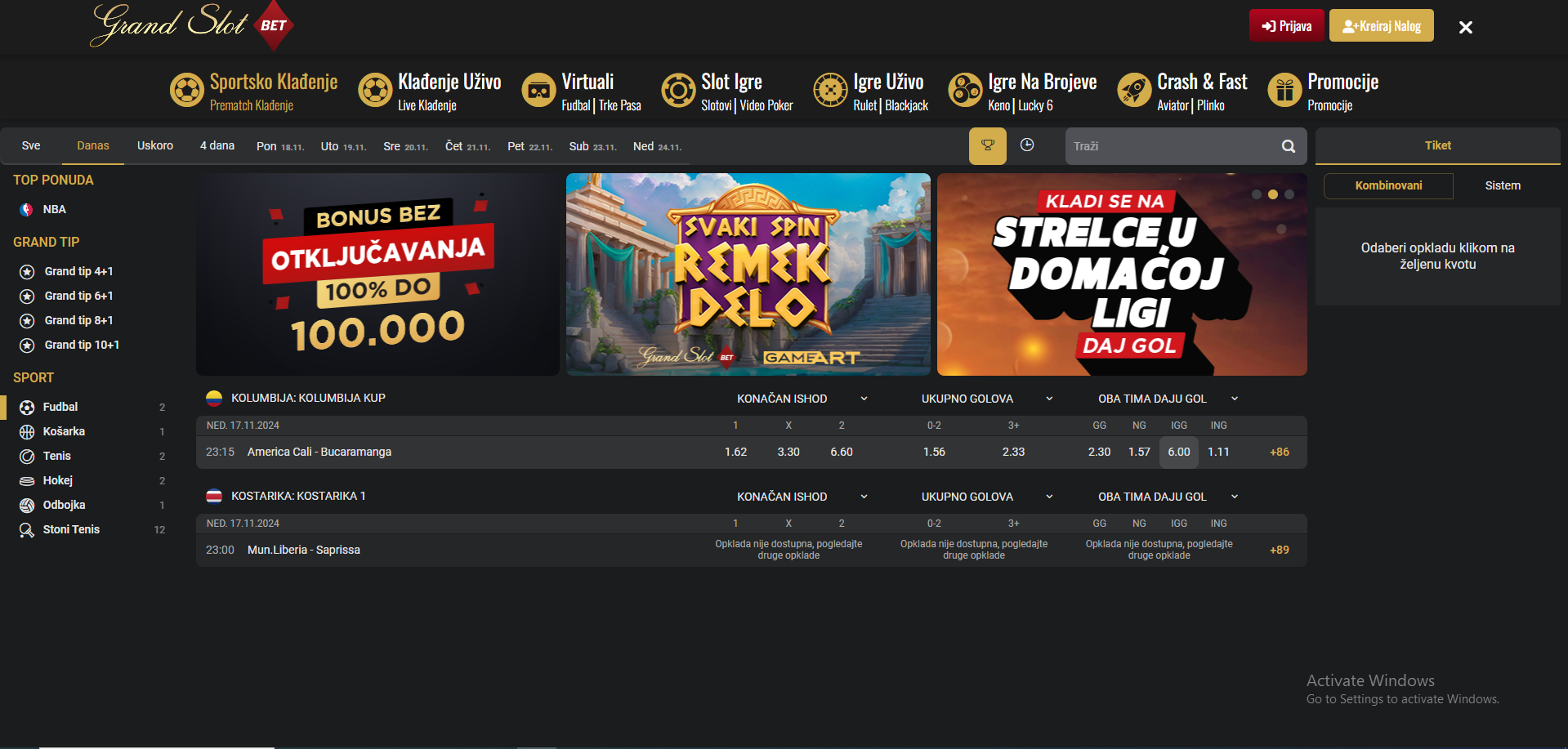
Task: Pick 0-2 goals odds 1.56
Action: tap(934, 452)
